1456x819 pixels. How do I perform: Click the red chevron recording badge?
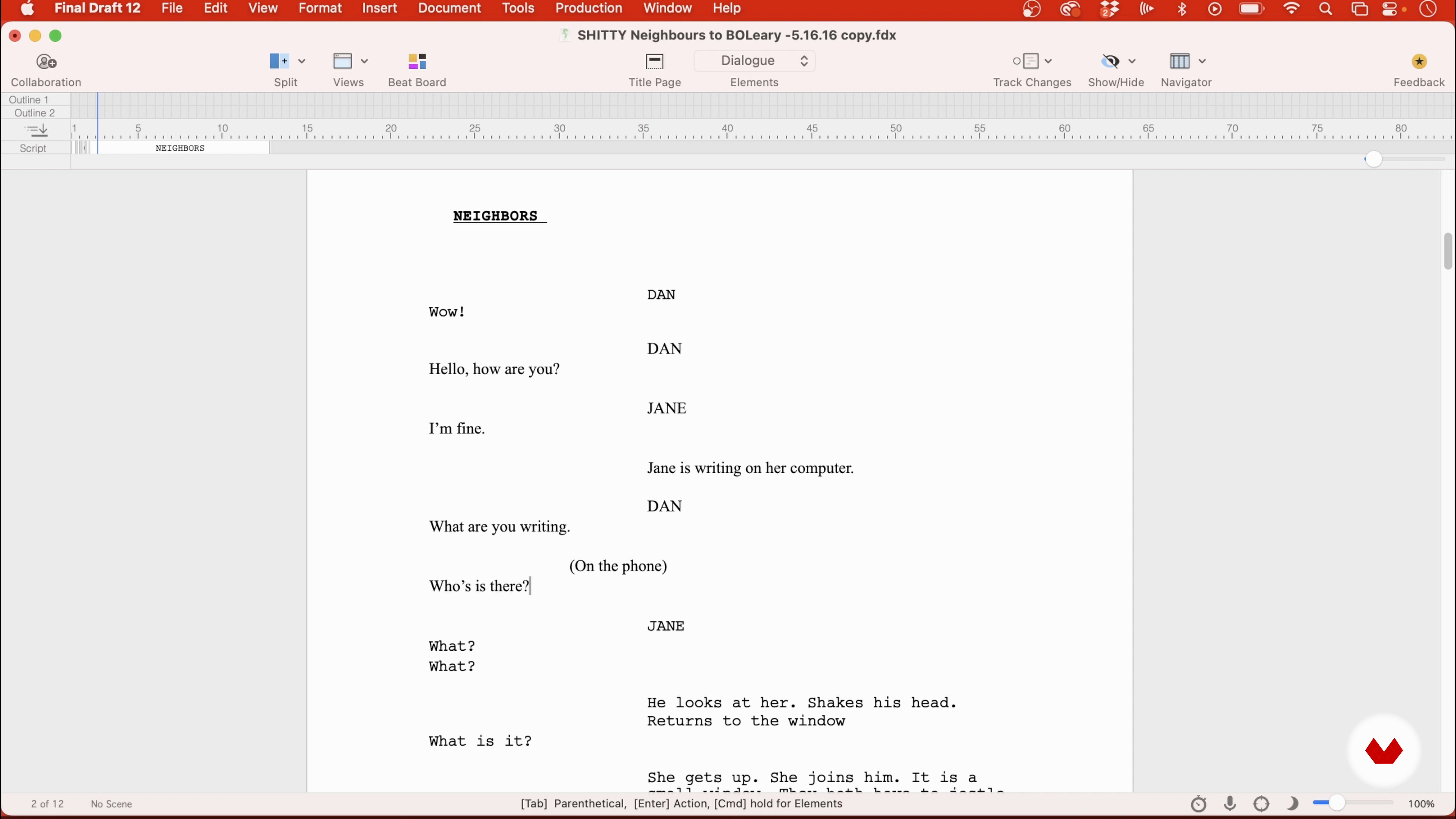1384,751
